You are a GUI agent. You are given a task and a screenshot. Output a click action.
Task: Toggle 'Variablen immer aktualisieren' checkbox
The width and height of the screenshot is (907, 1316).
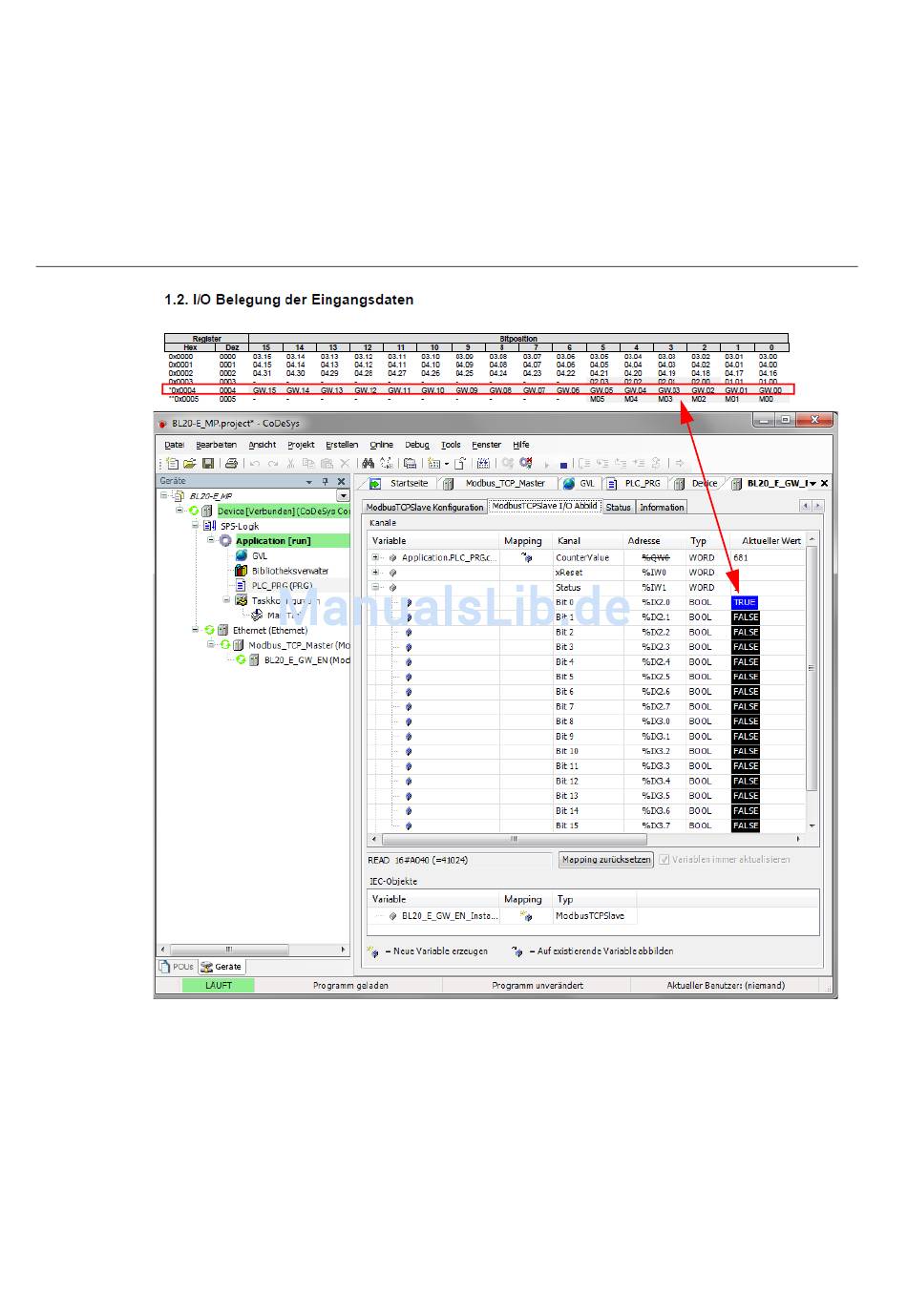664,860
